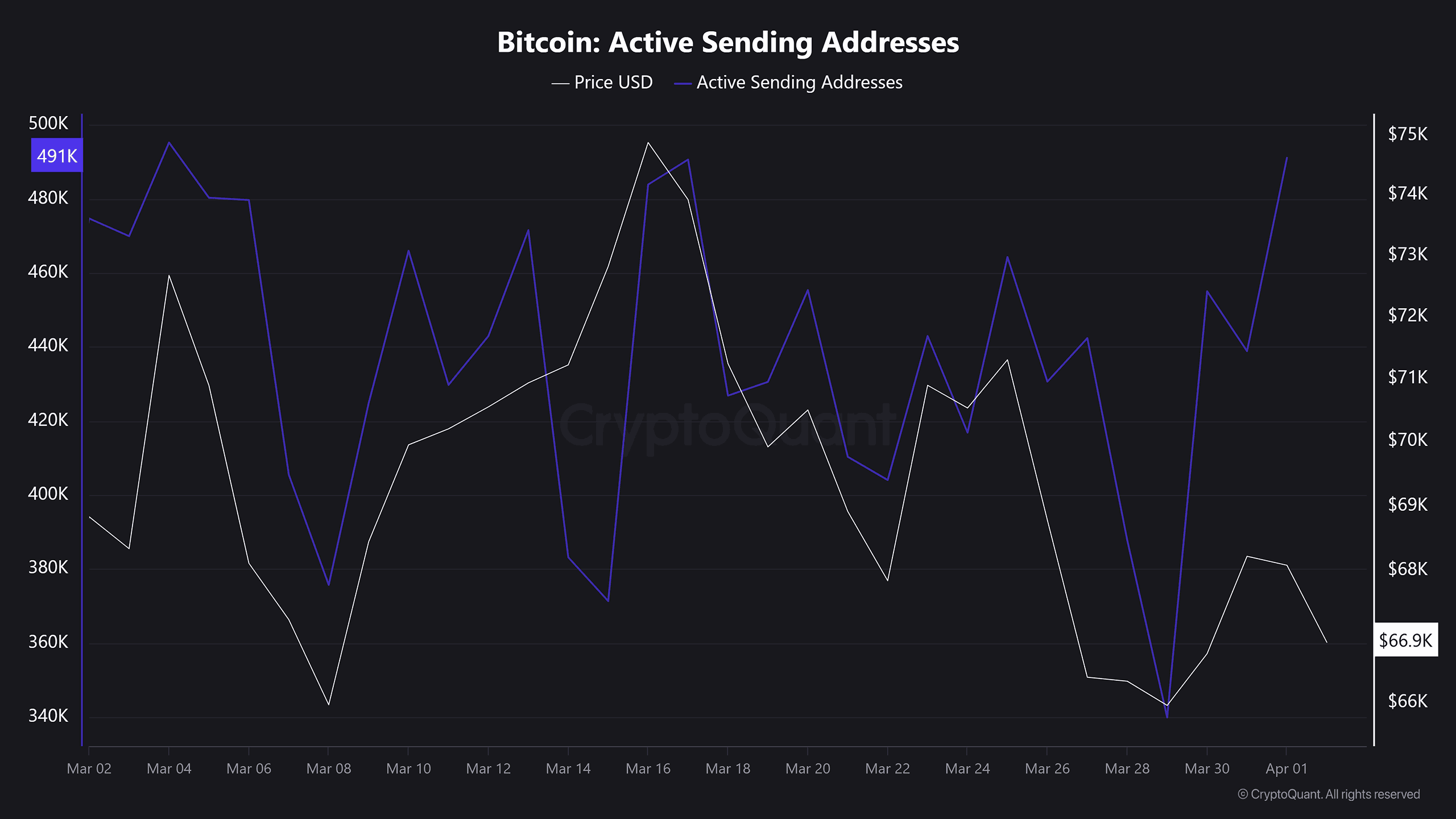Select the Apr 01 axis label
Screen dimensions: 1456x819
pos(1286,768)
